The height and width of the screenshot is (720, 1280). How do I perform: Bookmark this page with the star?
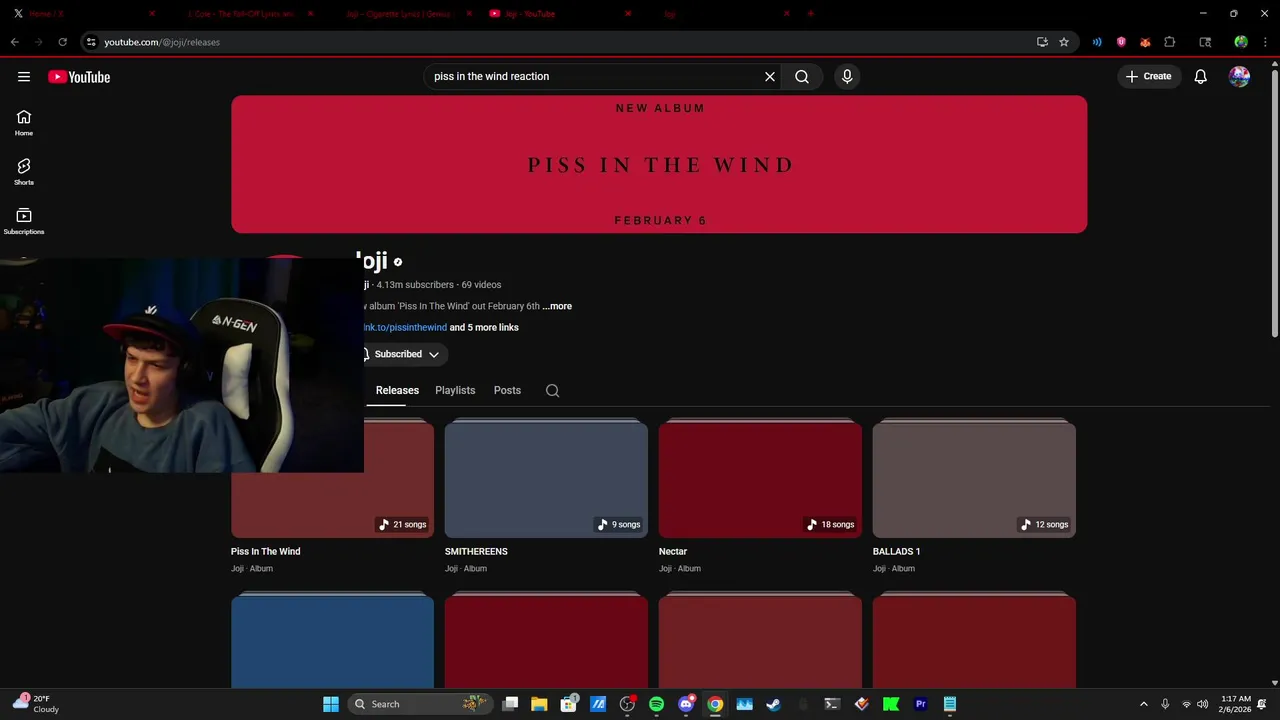coord(1064,42)
